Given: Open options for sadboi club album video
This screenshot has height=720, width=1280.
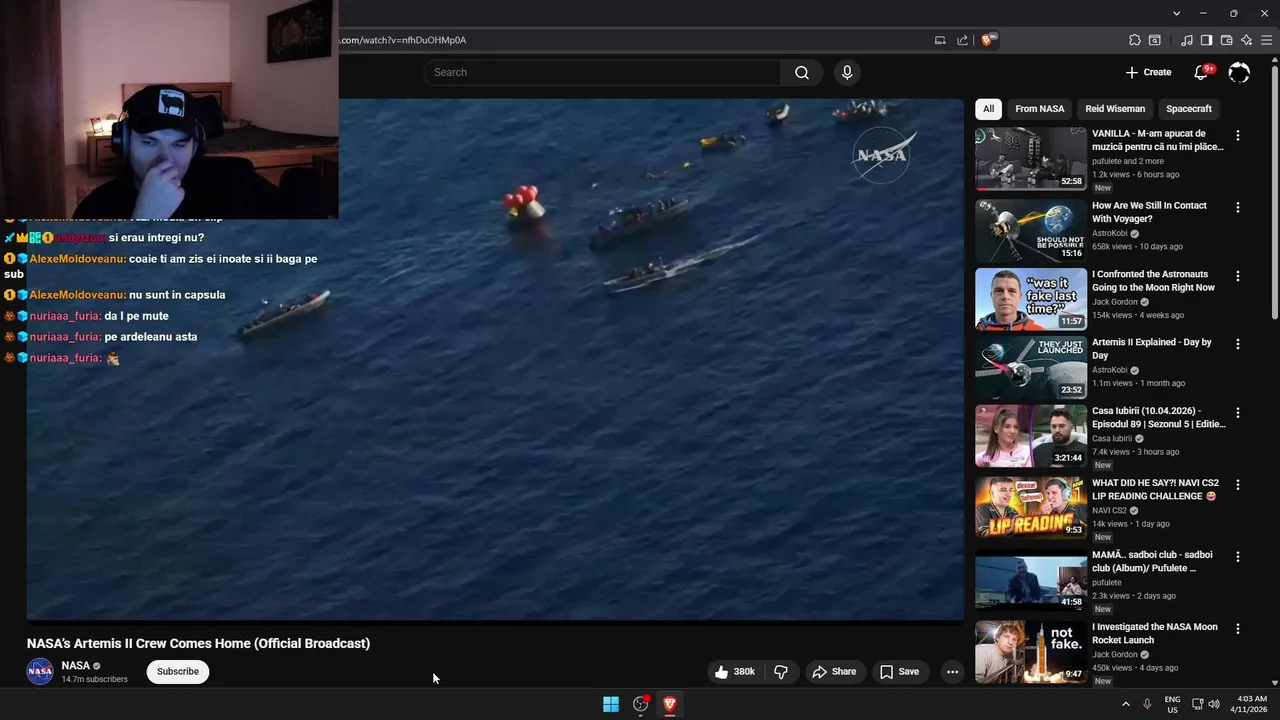Looking at the screenshot, I should pos(1238,556).
